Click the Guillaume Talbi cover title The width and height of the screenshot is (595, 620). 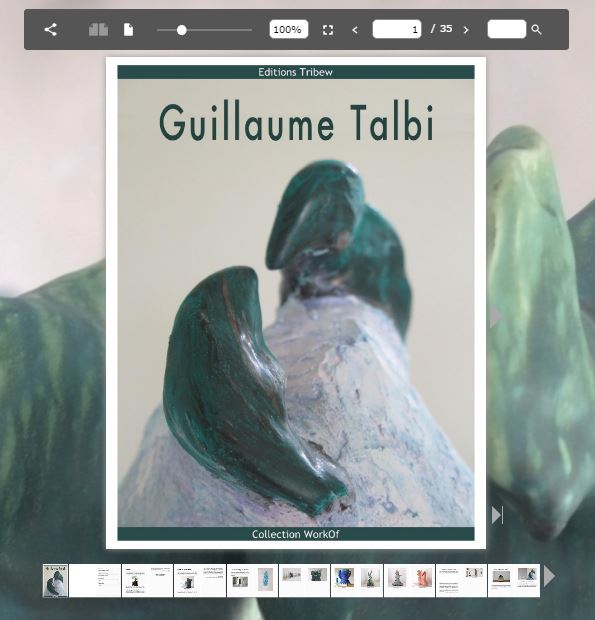pos(297,123)
